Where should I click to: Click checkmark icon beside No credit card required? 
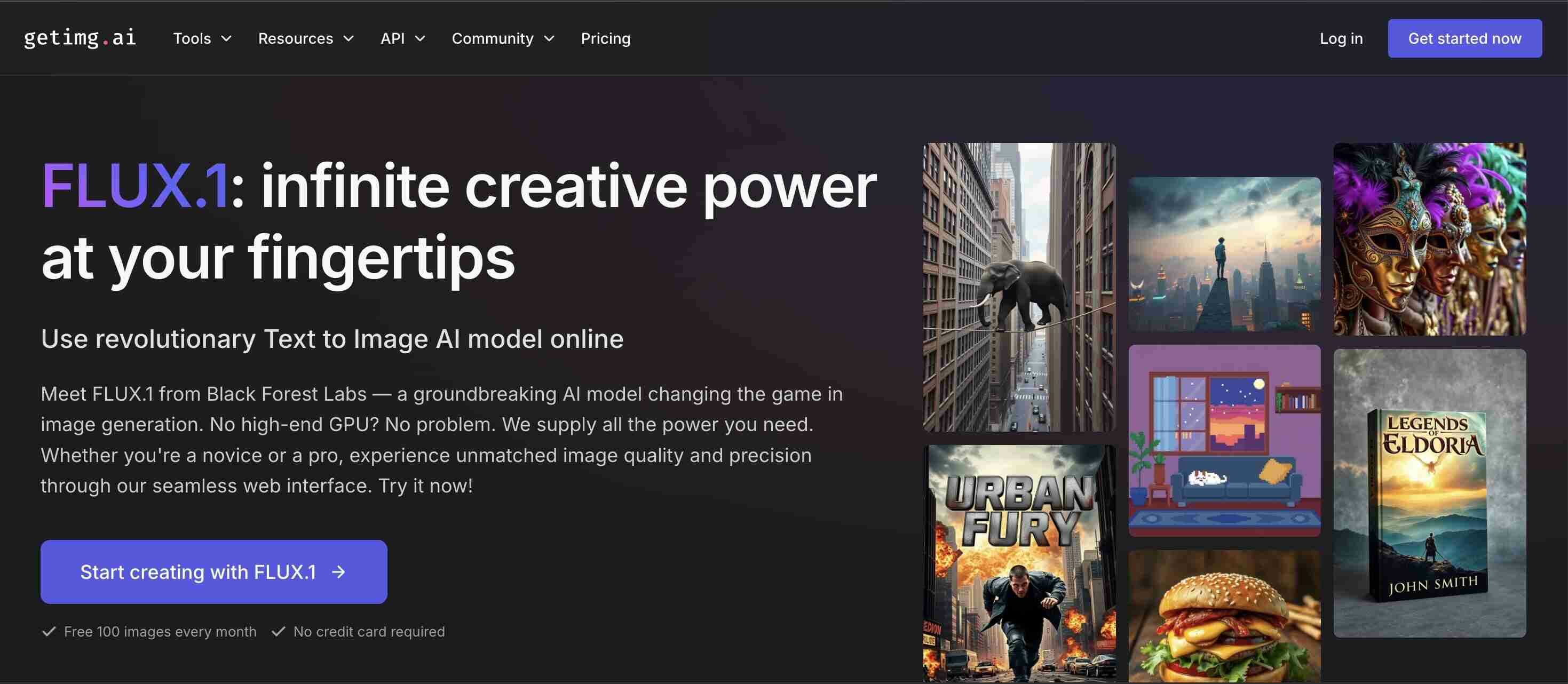point(278,632)
